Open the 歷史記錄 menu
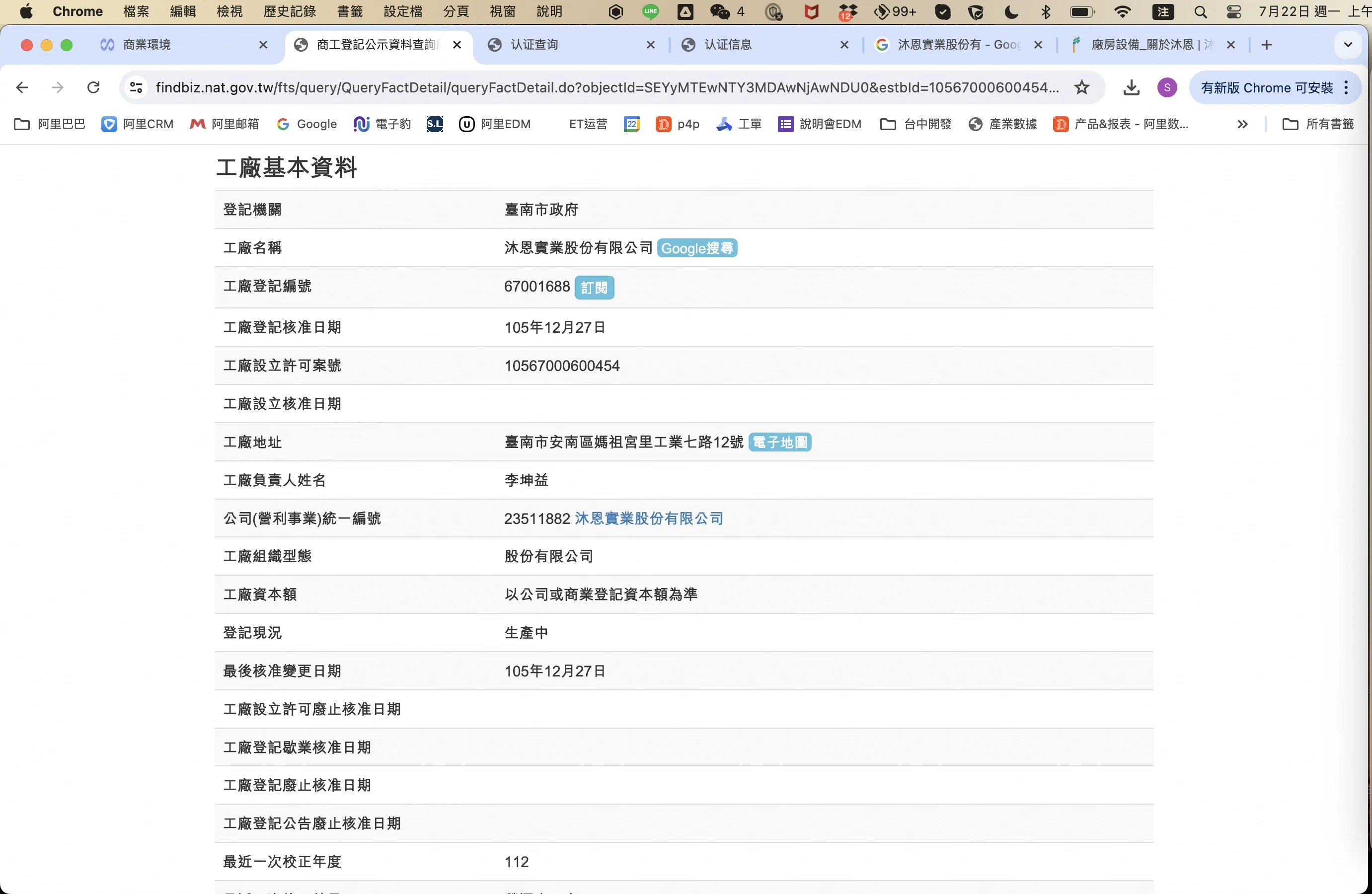The height and width of the screenshot is (894, 1372). (x=290, y=11)
